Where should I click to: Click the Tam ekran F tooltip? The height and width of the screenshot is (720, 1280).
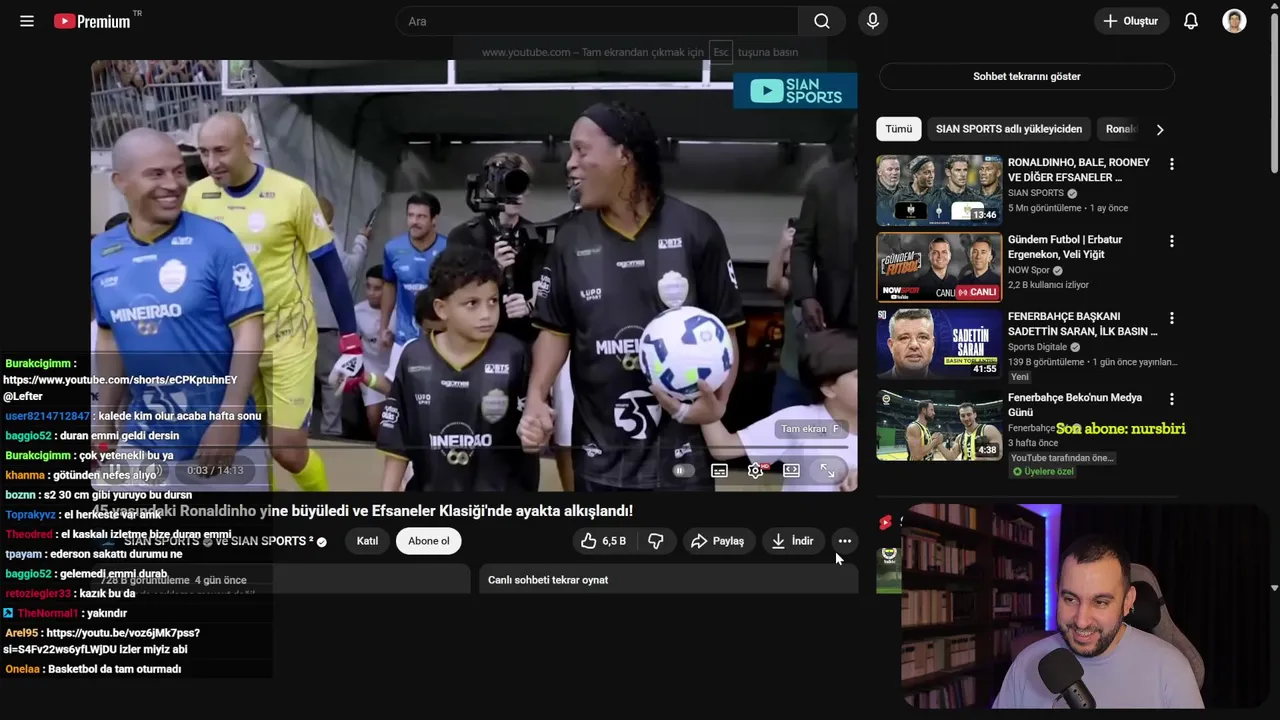(810, 429)
